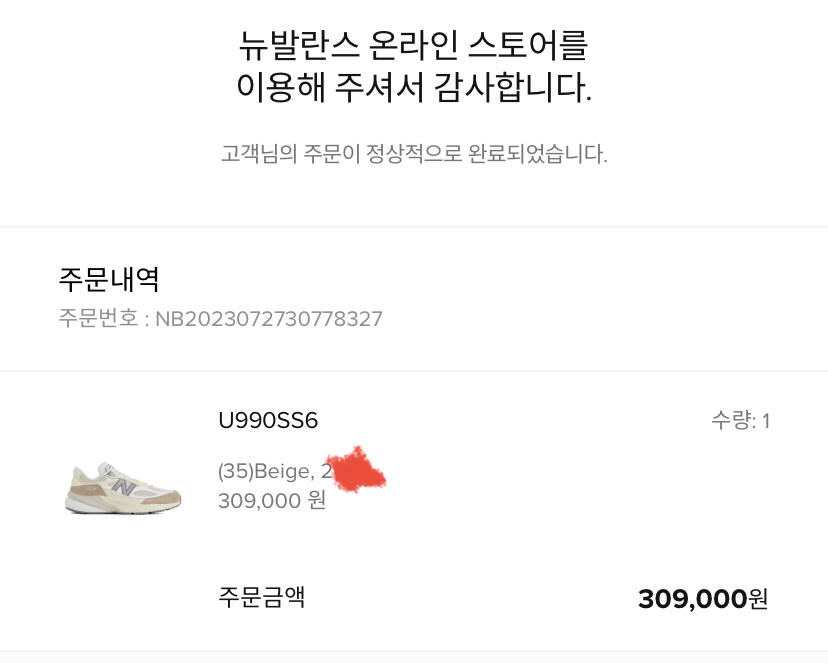Click the bold 309,000원 order total
The height and width of the screenshot is (663, 828).
(703, 599)
